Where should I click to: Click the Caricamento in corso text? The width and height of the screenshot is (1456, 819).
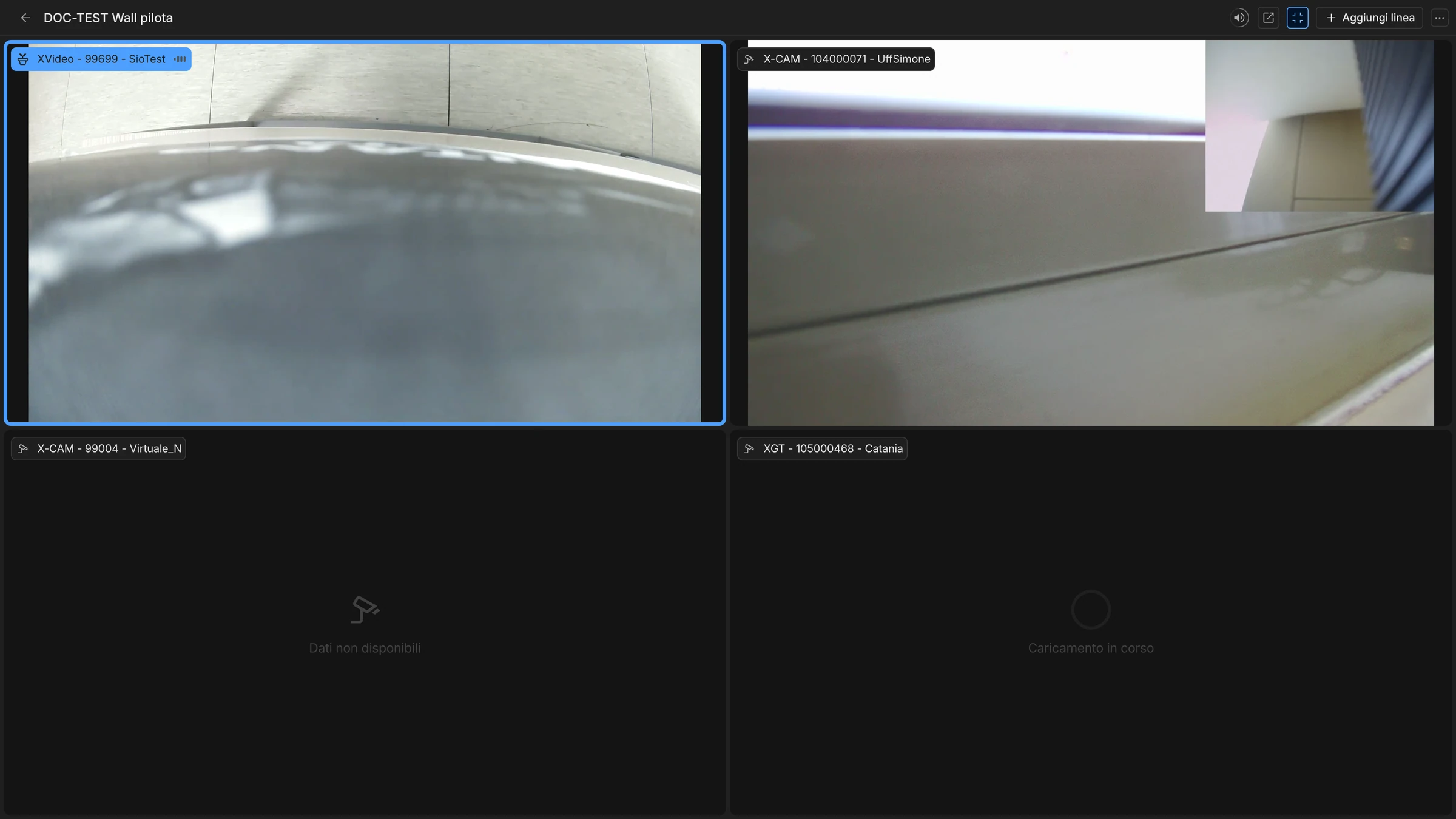coord(1091,648)
